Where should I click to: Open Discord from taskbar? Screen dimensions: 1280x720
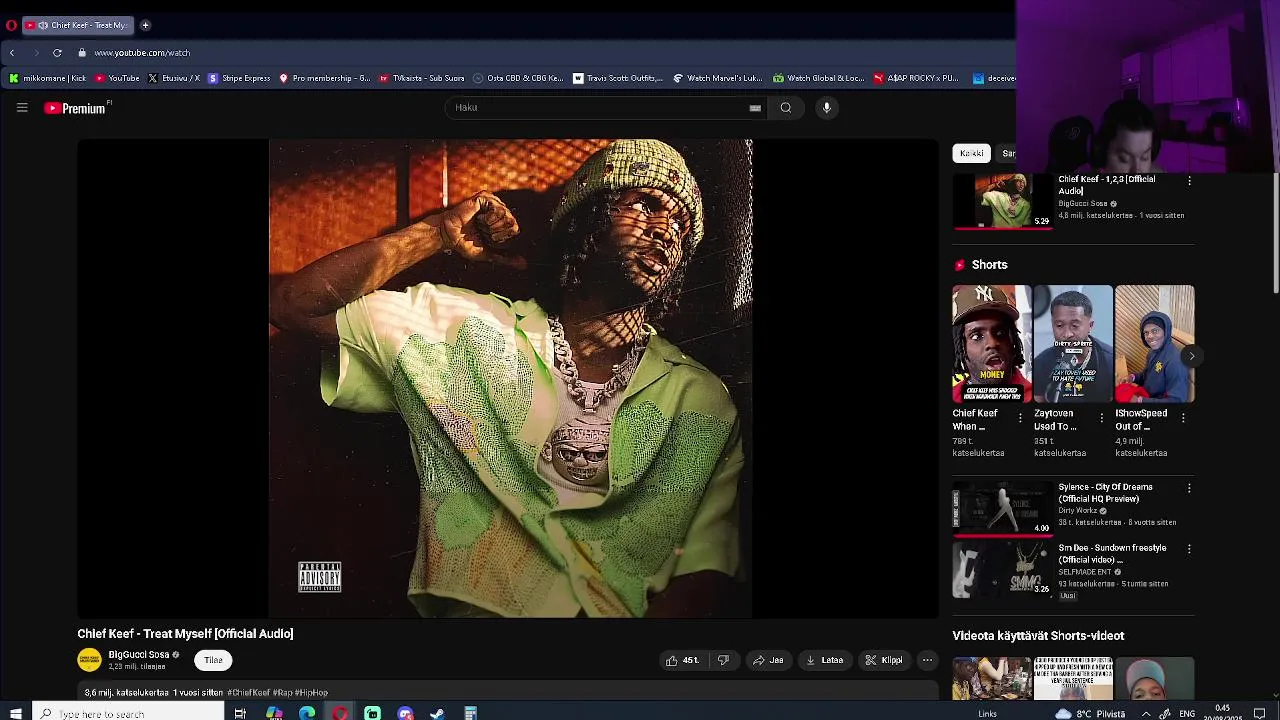click(x=405, y=713)
